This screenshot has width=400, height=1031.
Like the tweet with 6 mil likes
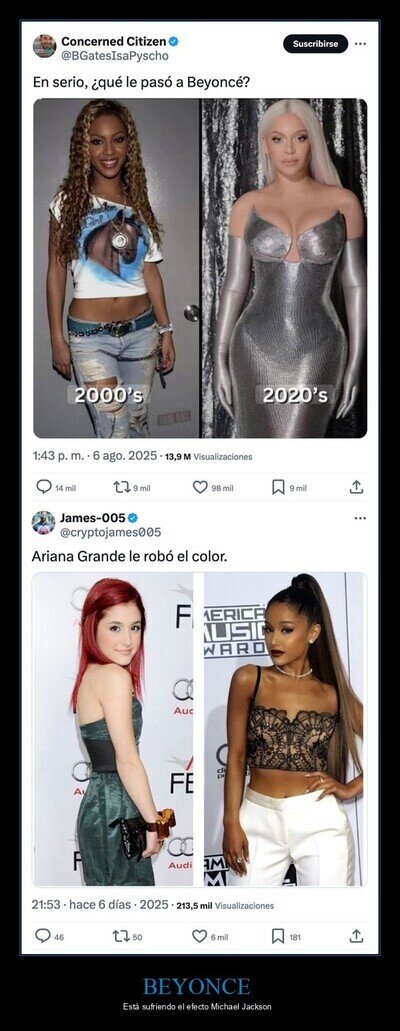coord(199,936)
